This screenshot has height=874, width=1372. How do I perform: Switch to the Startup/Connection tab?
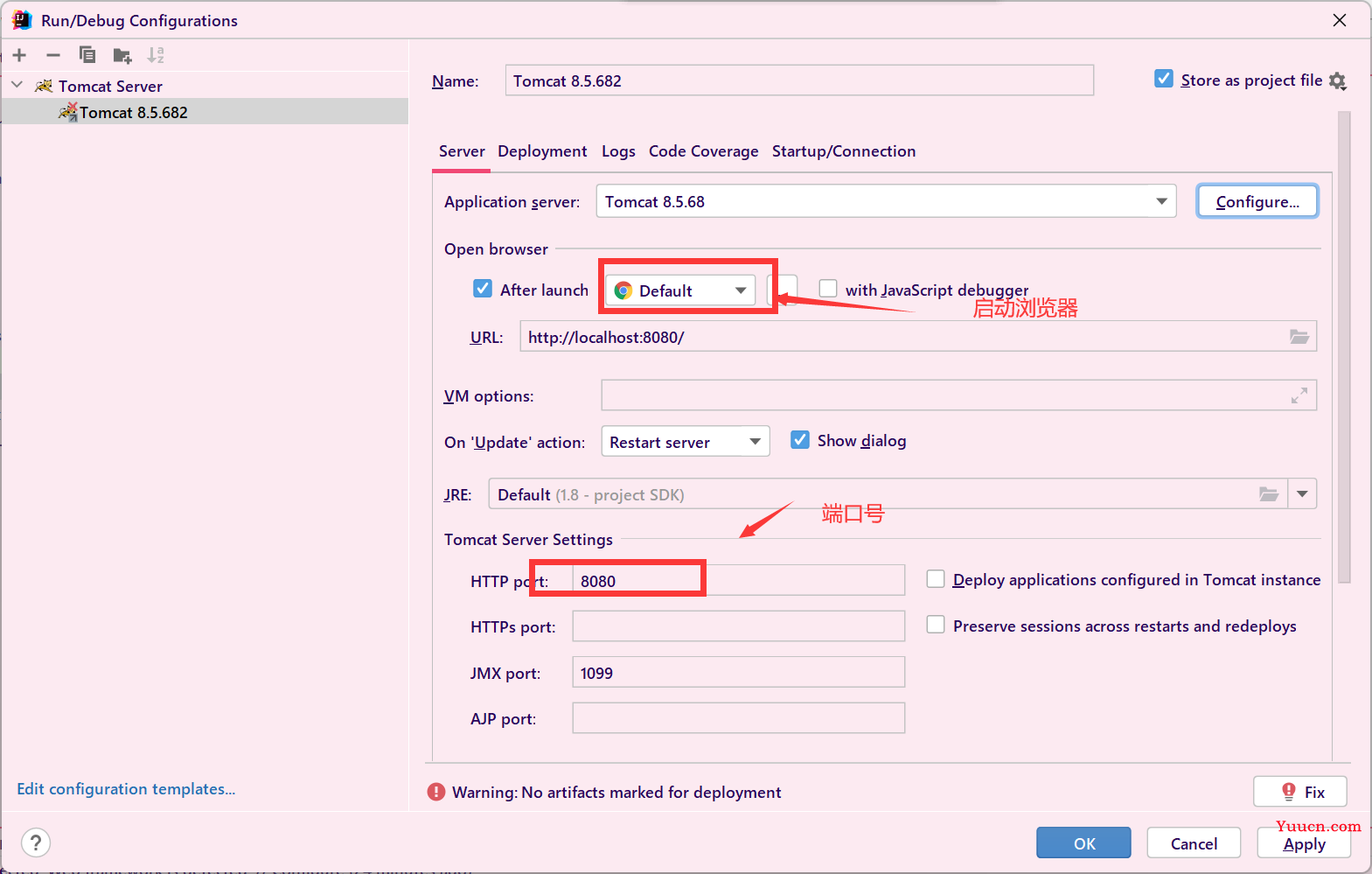click(844, 151)
